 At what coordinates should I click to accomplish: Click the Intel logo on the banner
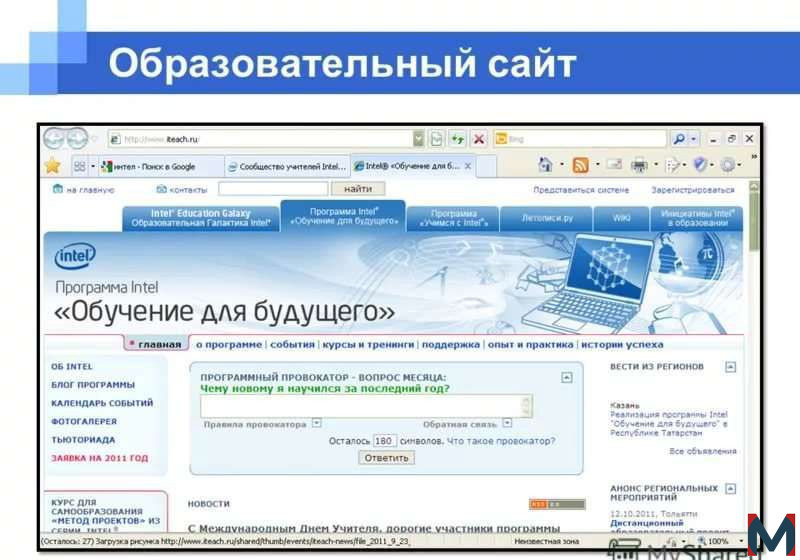point(75,256)
